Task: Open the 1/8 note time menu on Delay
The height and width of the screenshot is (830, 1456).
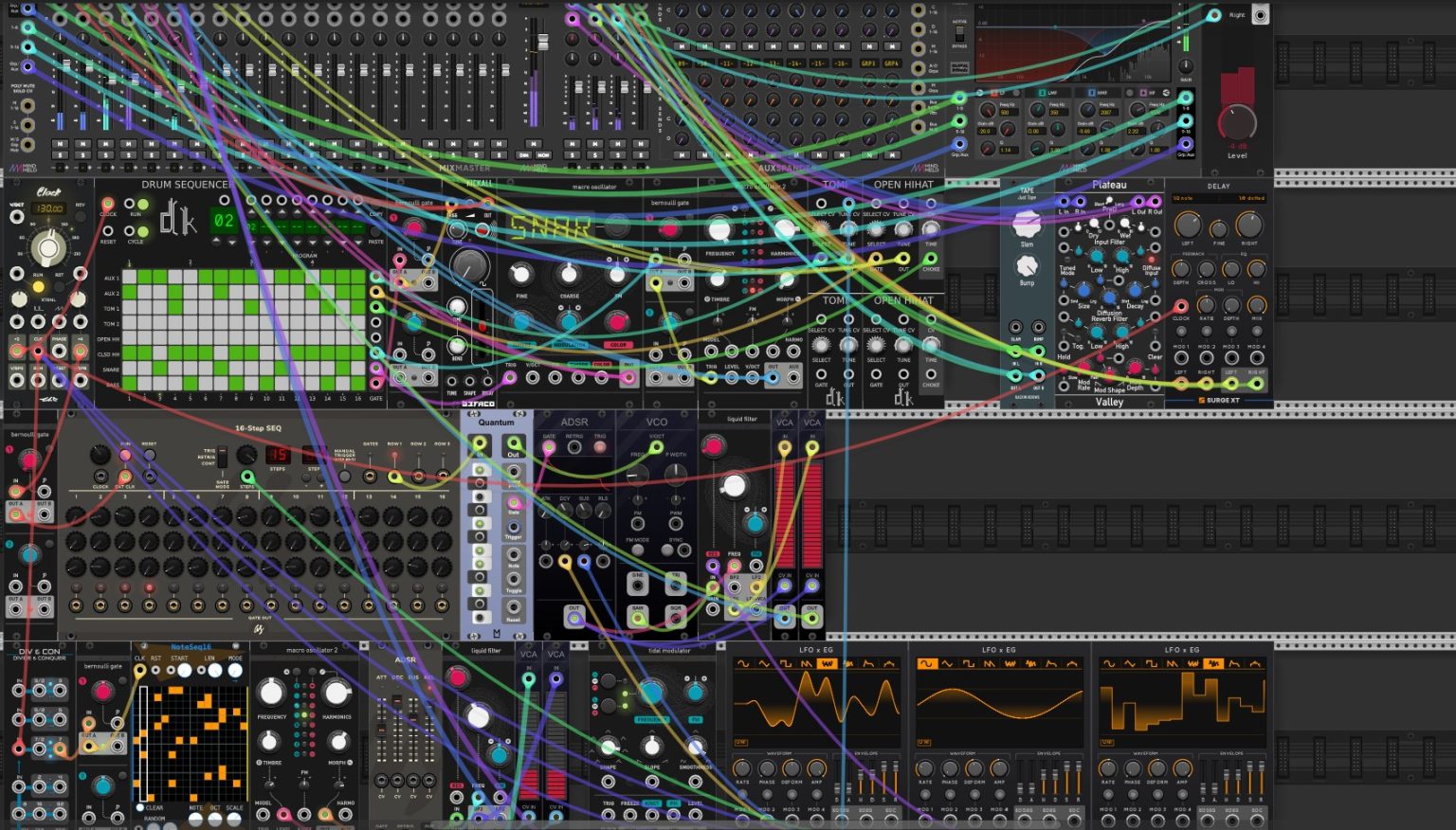Action: pos(1183,198)
